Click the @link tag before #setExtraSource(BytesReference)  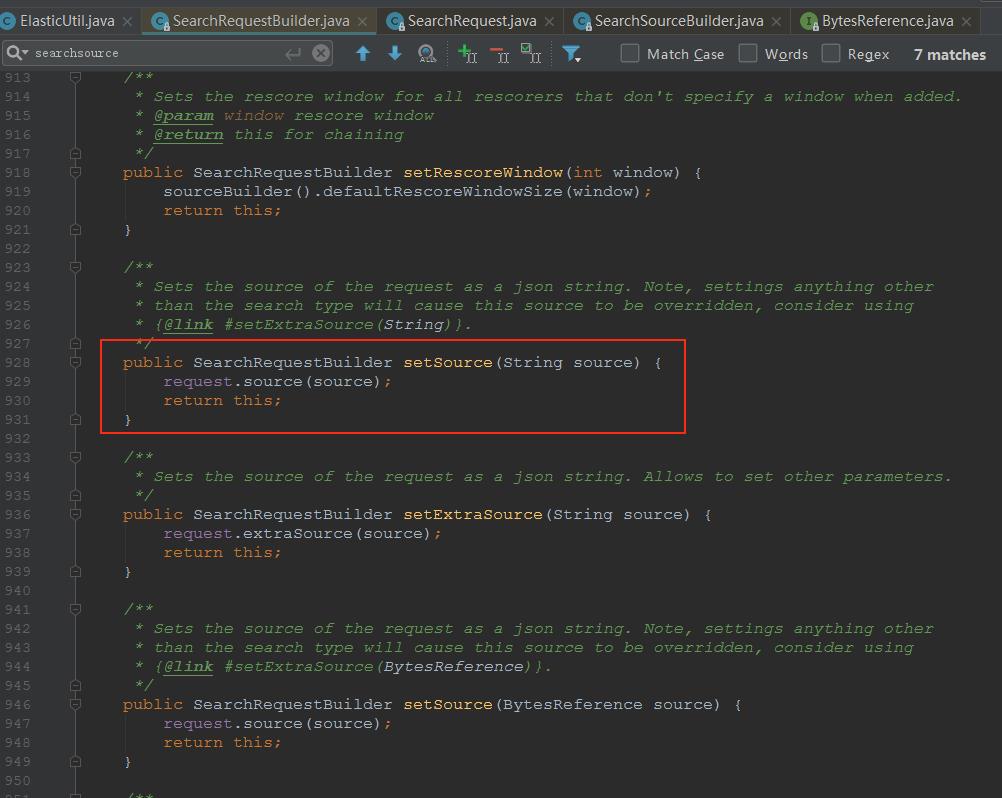tap(189, 667)
